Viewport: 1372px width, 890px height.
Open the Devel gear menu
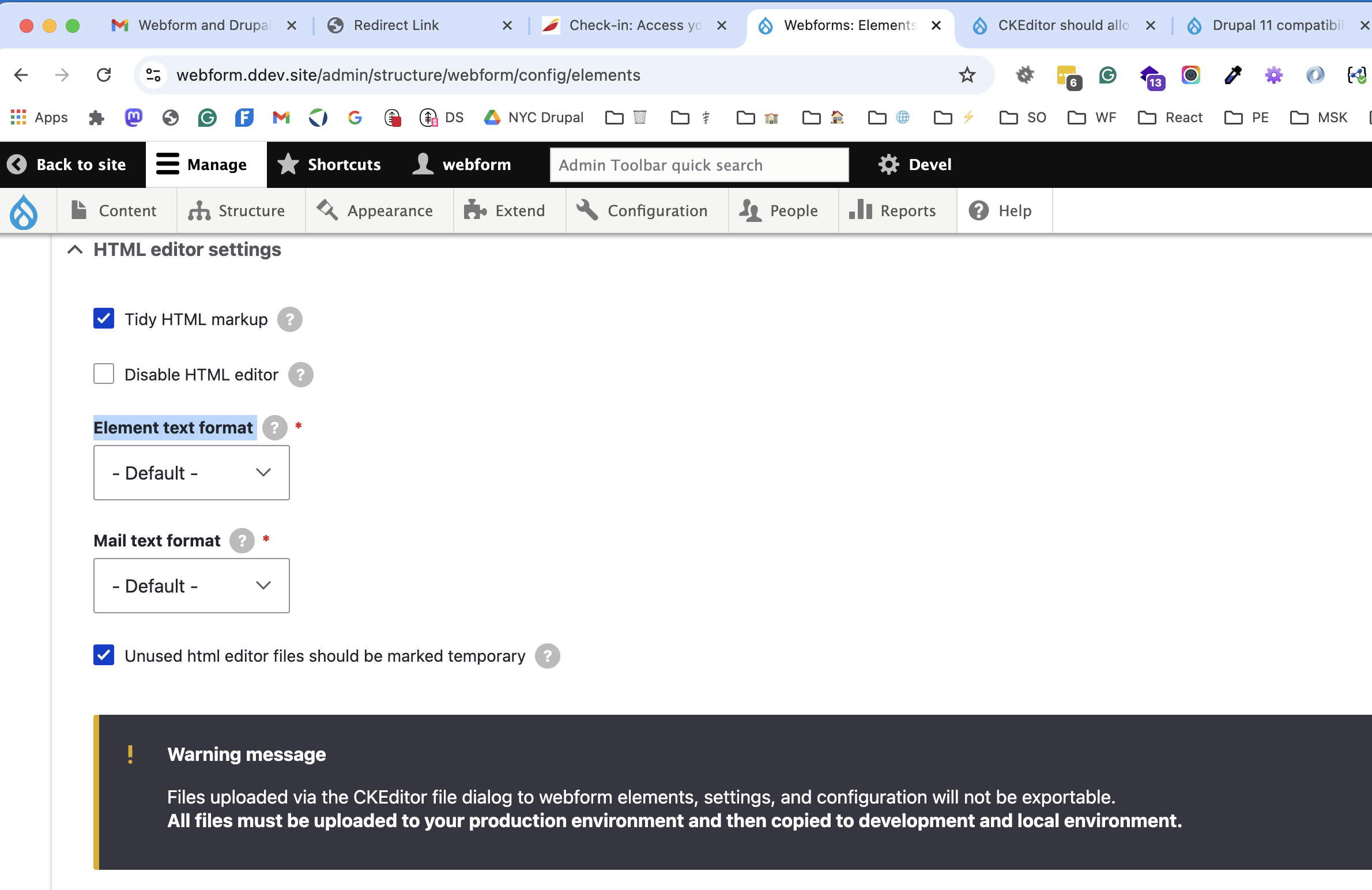click(914, 165)
